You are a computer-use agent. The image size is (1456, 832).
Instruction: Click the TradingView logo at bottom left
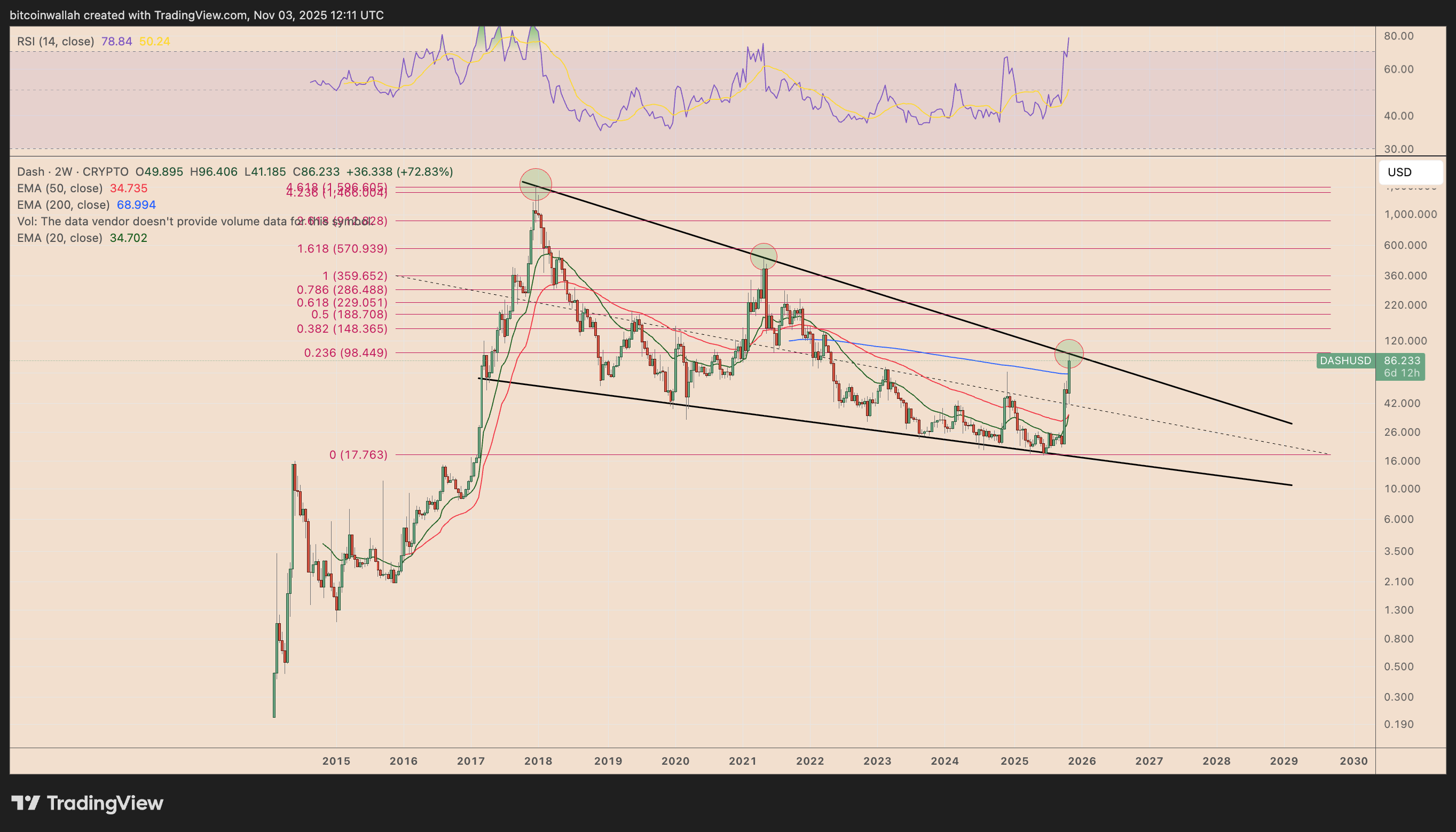(x=27, y=802)
